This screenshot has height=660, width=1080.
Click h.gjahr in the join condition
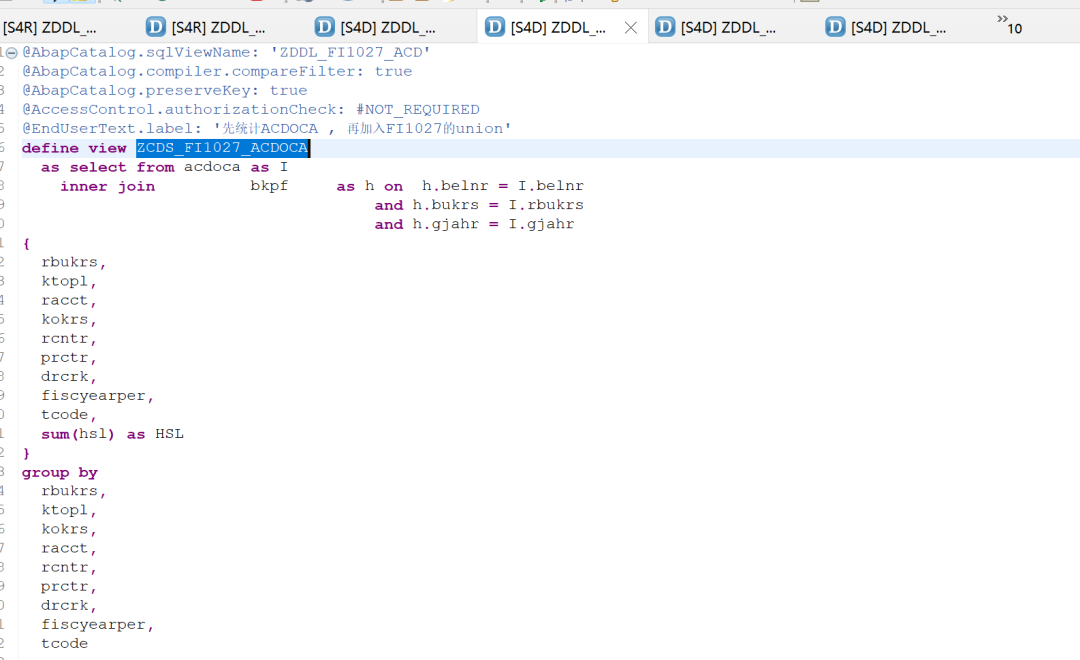[x=446, y=224]
